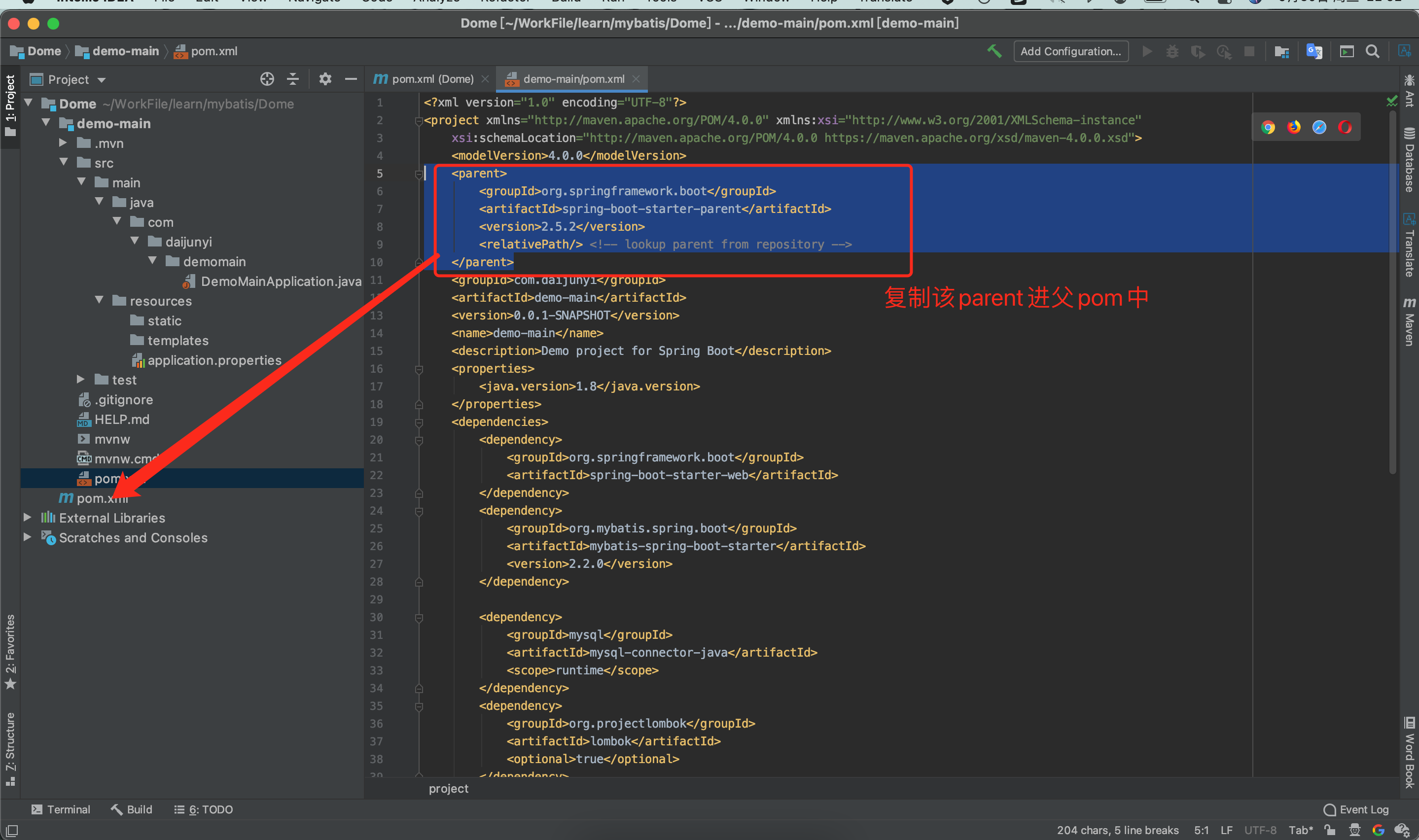The height and width of the screenshot is (840, 1419).
Task: Toggle the Translate side tool window
Action: pyautogui.click(x=1409, y=245)
